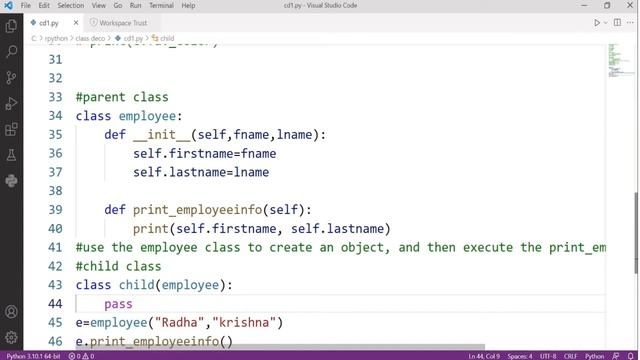The image size is (640, 360).
Task: Change file encoding UTF-8
Action: (548, 356)
